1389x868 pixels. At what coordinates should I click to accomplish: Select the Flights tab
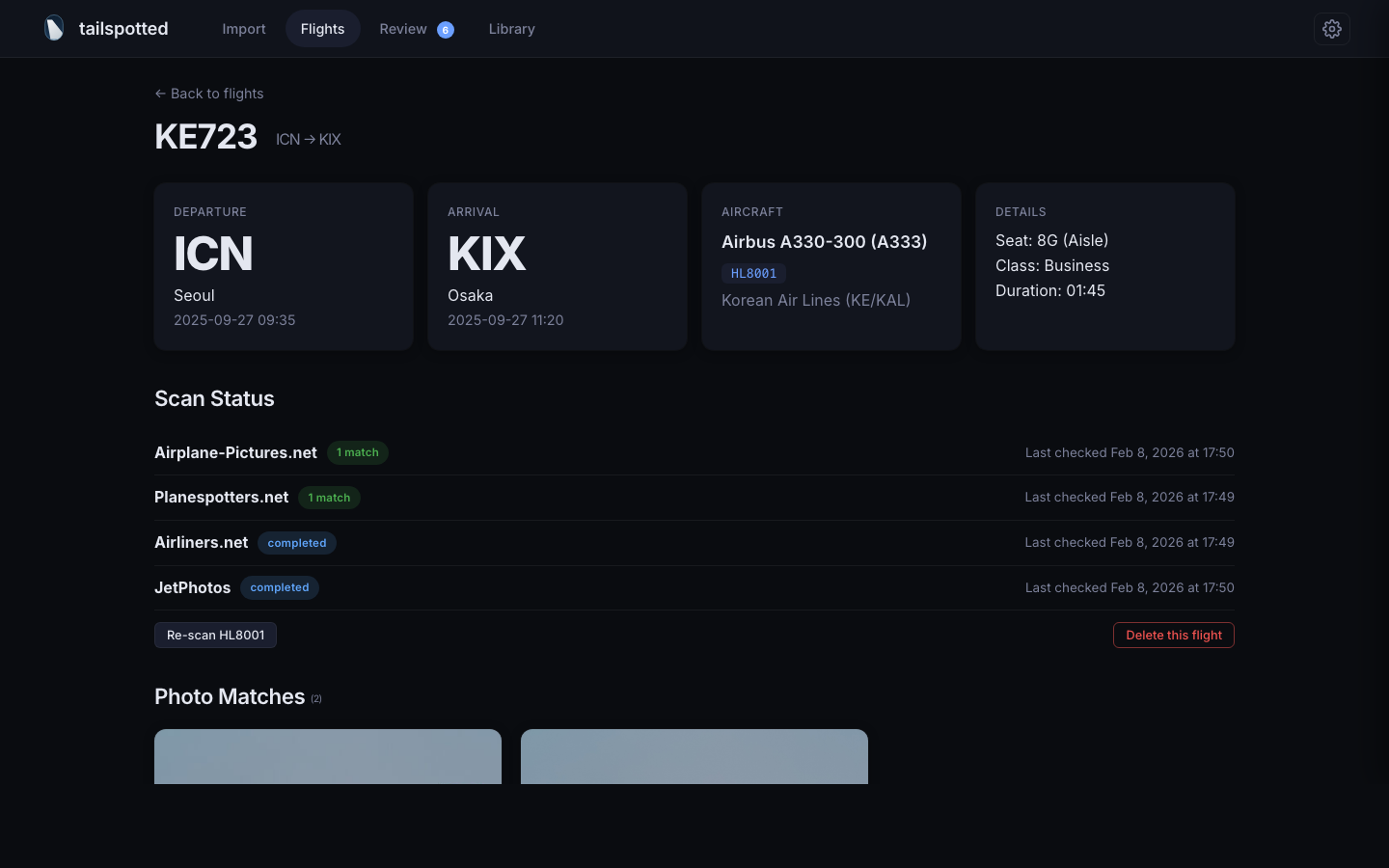click(x=322, y=29)
